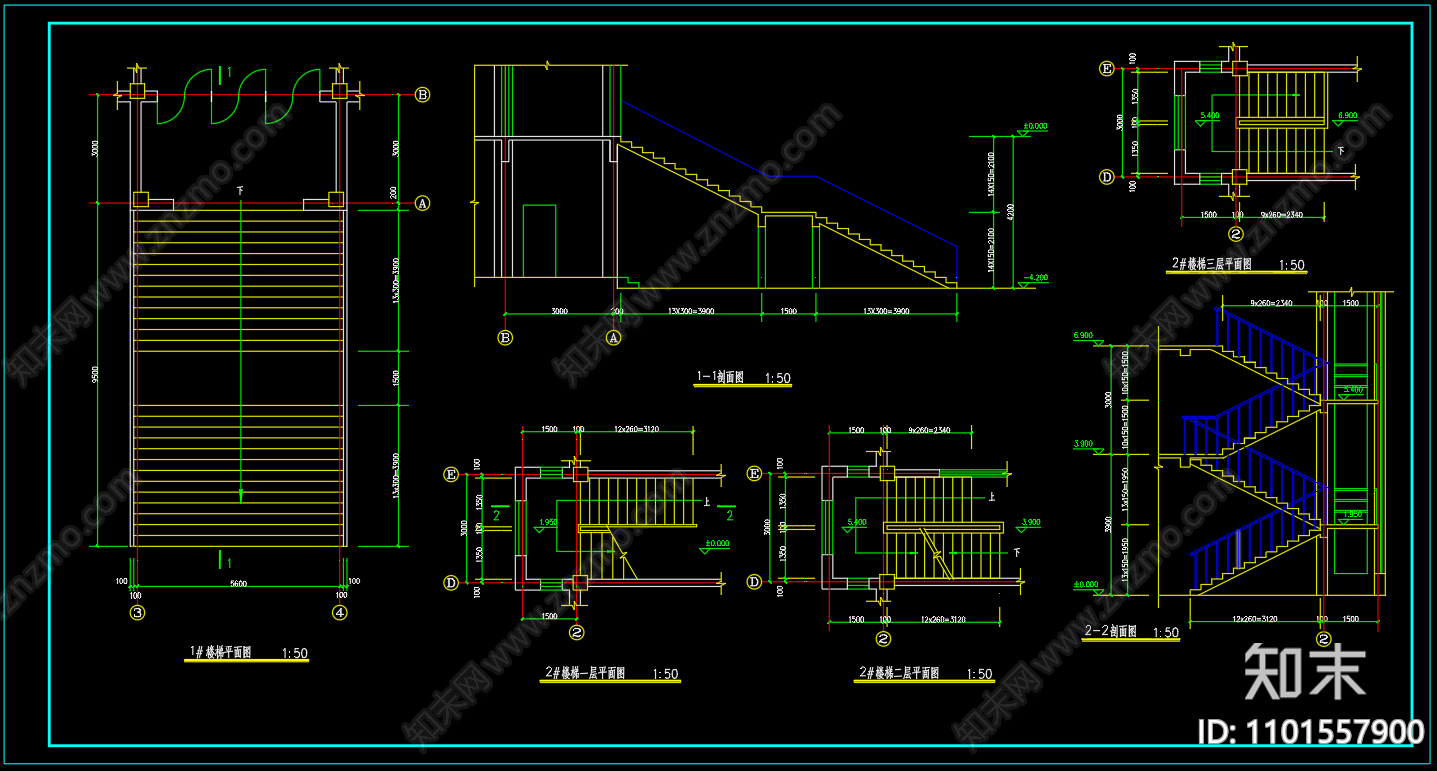This screenshot has width=1437, height=771.
Task: Select axis bubble 3 under the 1# stair plan
Action: coord(137,612)
